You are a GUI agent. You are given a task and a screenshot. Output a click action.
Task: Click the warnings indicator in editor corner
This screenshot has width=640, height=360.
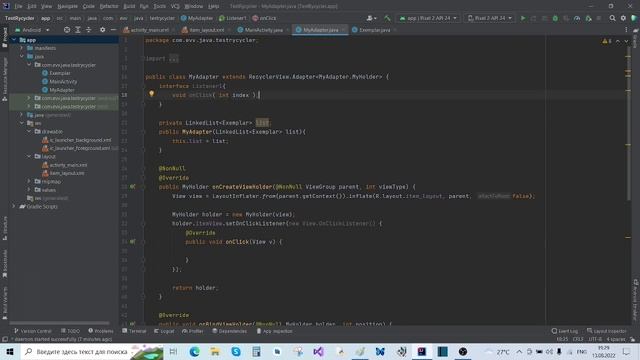(x=607, y=41)
